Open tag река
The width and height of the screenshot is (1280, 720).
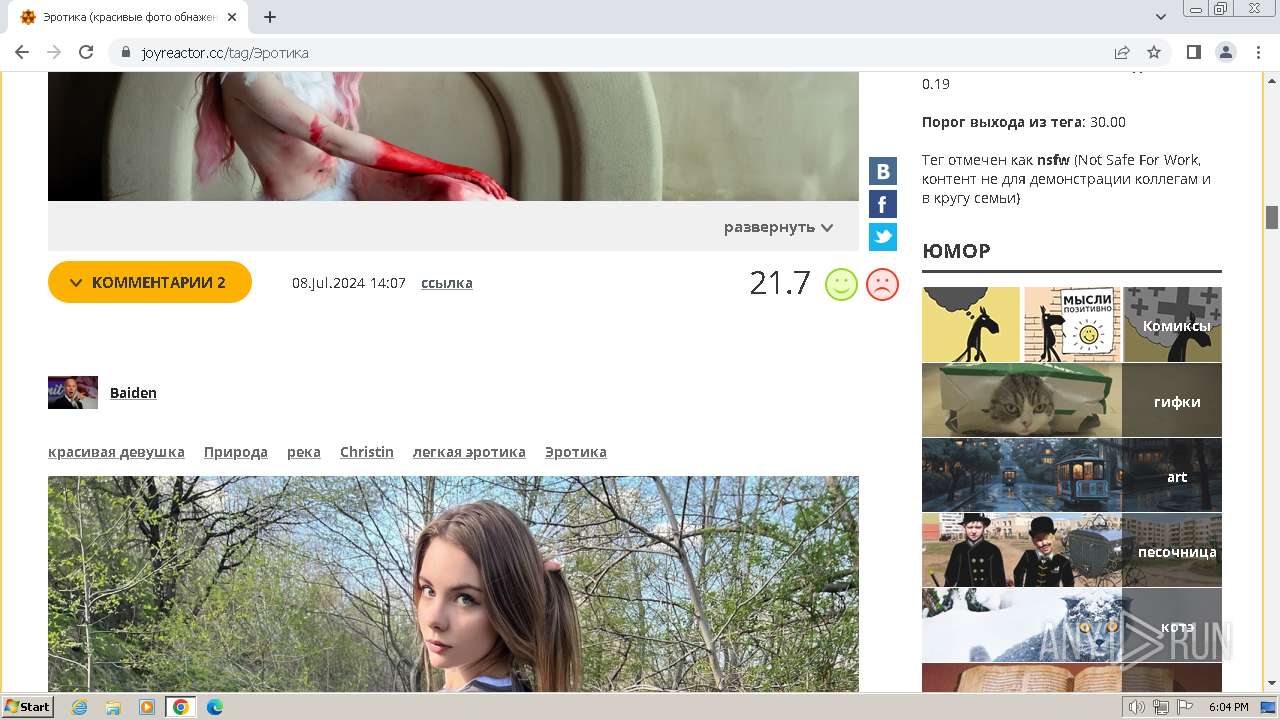click(x=304, y=452)
